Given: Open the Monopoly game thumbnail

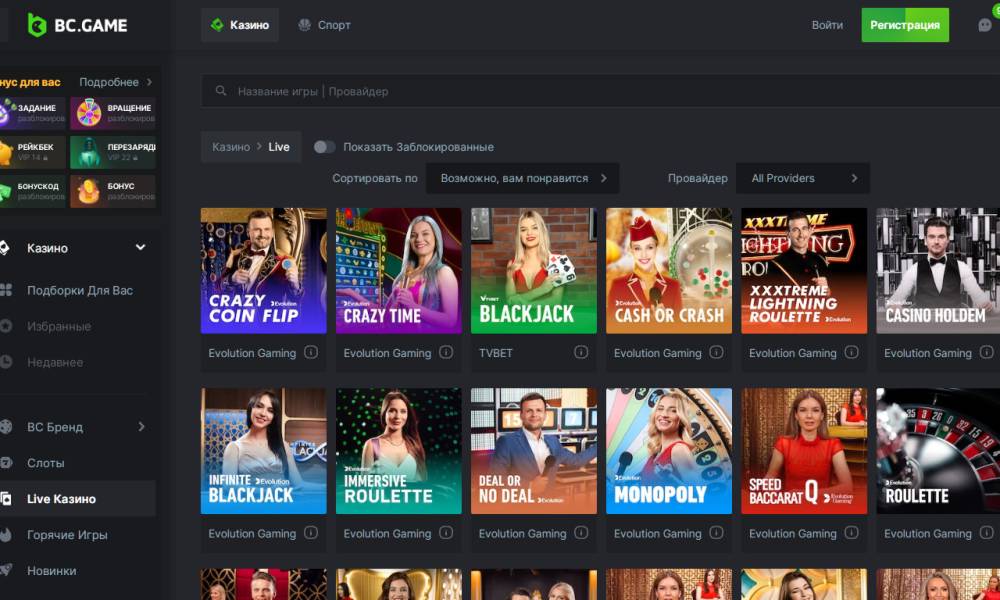Looking at the screenshot, I should (x=669, y=451).
